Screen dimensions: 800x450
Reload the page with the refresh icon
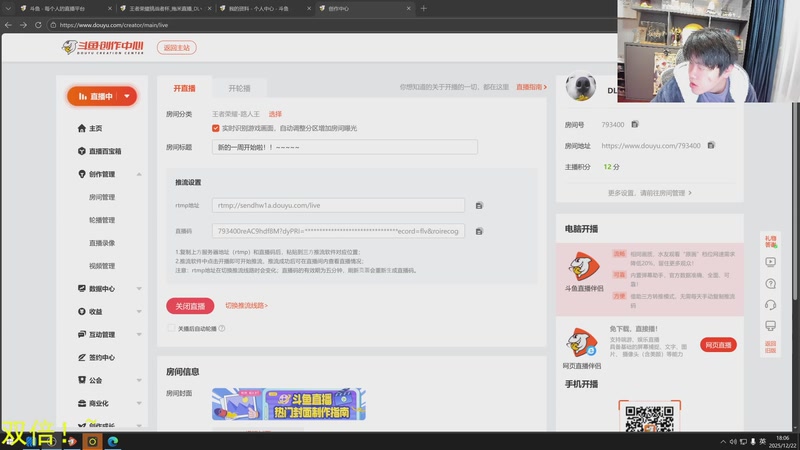(38, 24)
